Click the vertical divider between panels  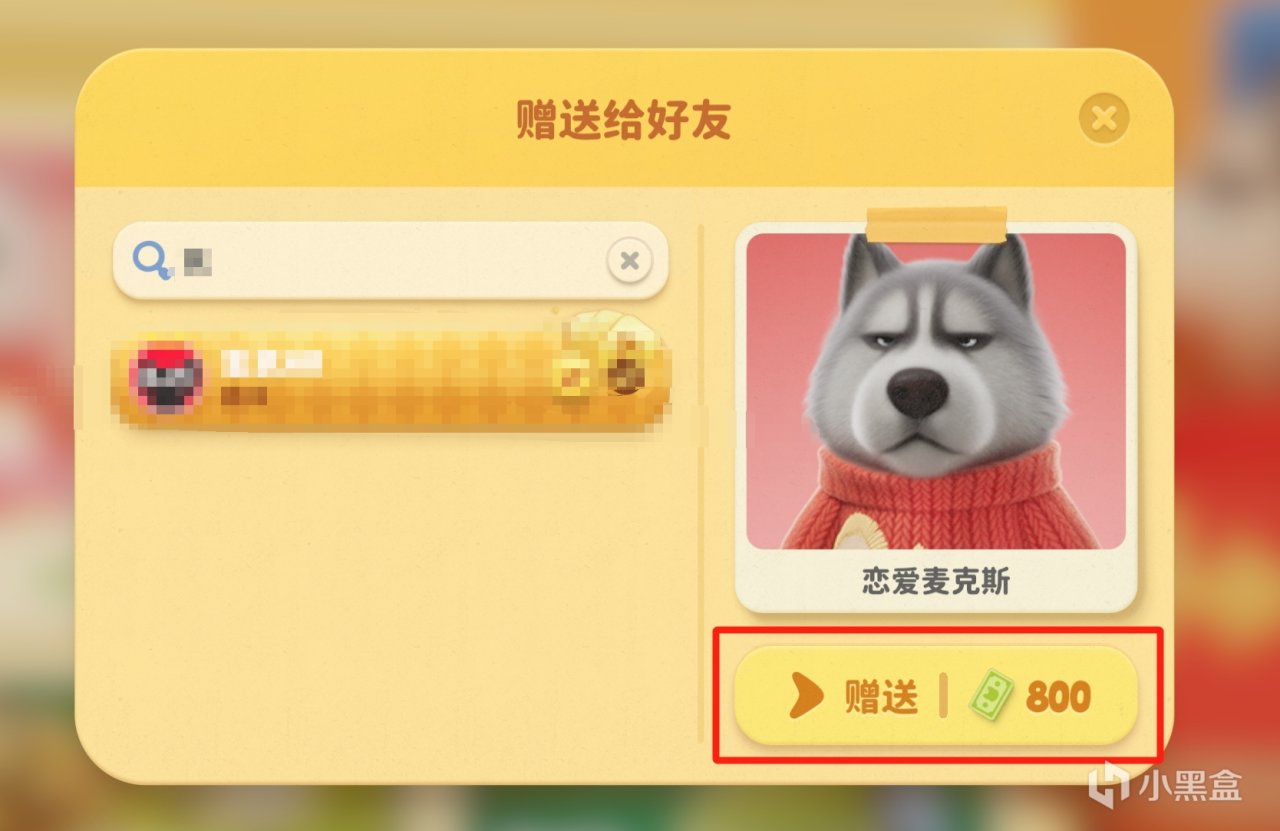tap(700, 483)
